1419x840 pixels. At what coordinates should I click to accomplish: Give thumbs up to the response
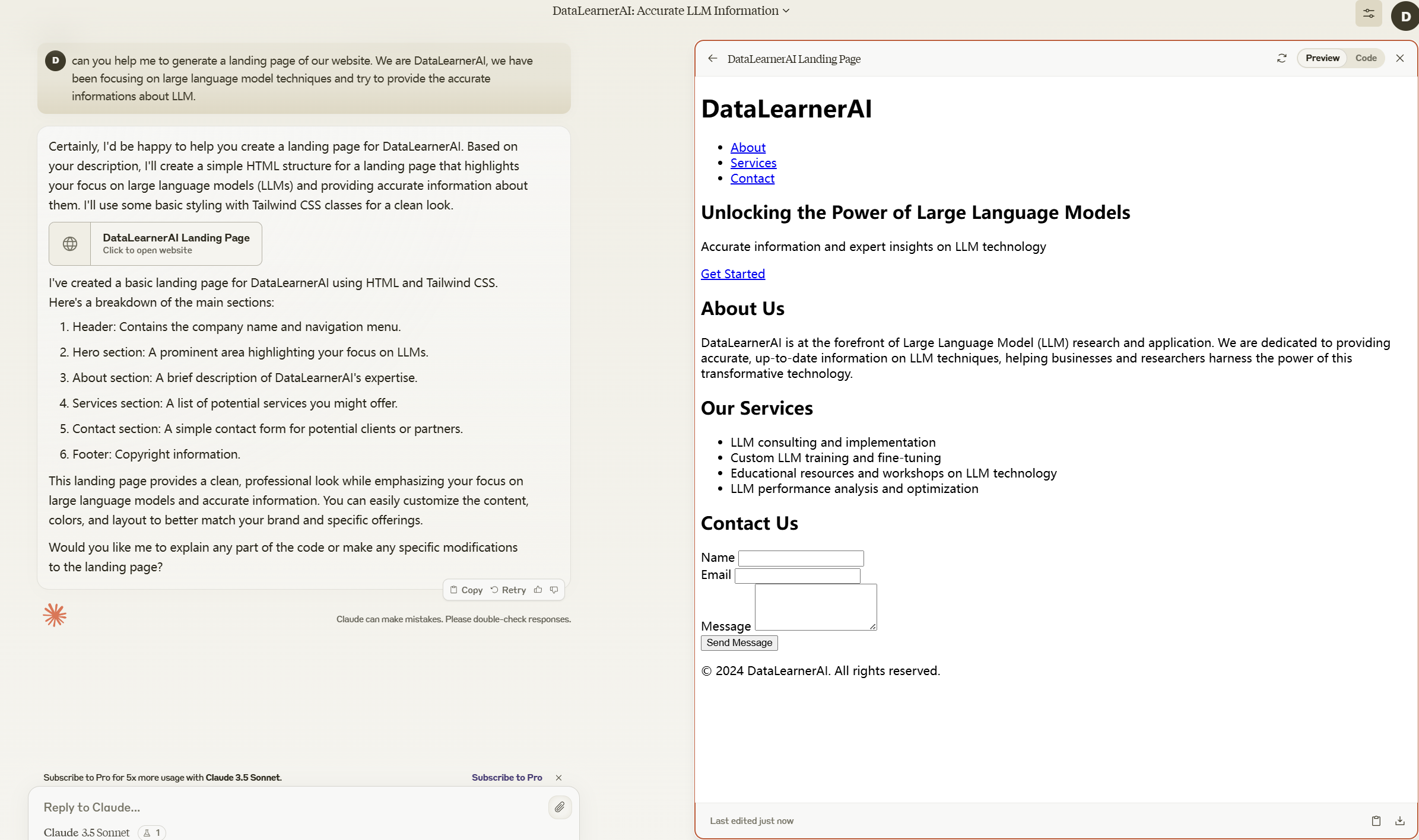click(538, 590)
